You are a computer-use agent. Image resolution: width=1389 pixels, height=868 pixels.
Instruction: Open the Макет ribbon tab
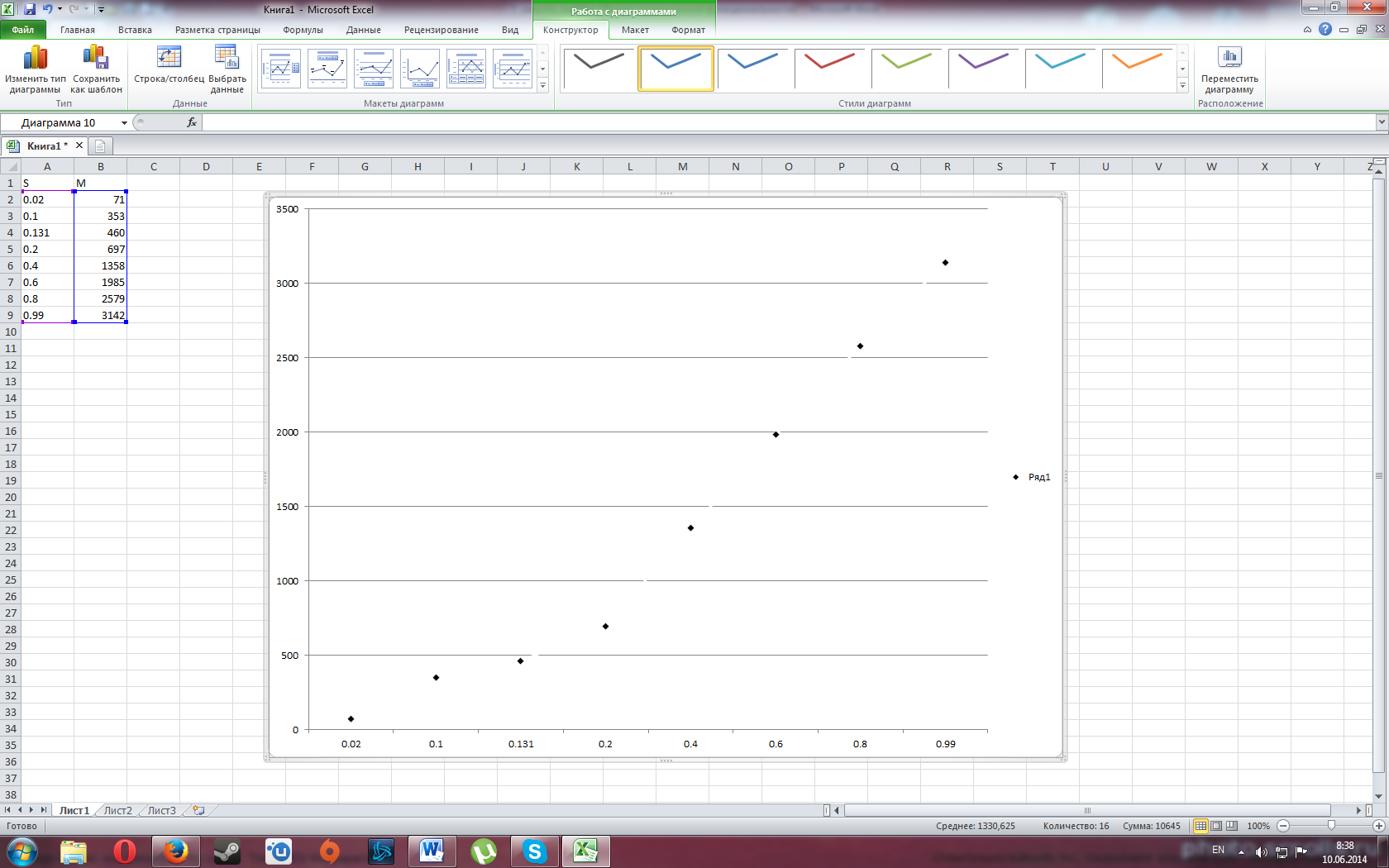tap(635, 30)
